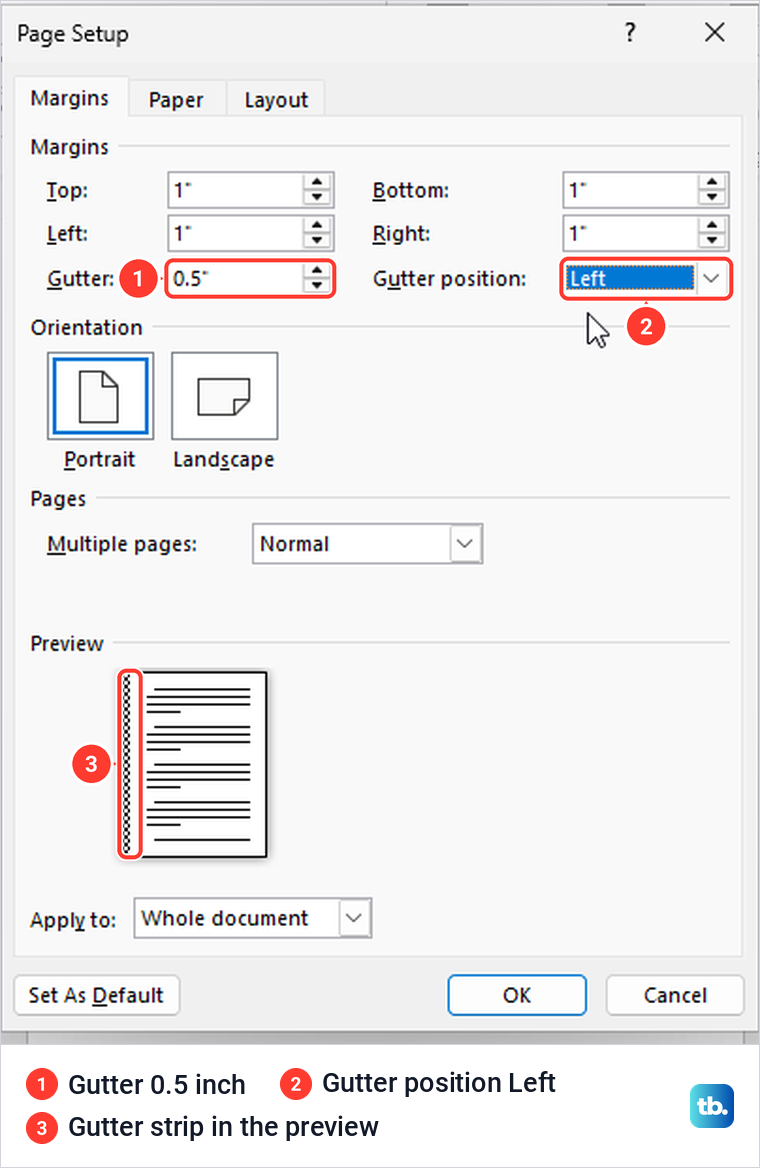This screenshot has height=1168, width=760.
Task: Click the help question mark icon
Action: click(630, 32)
